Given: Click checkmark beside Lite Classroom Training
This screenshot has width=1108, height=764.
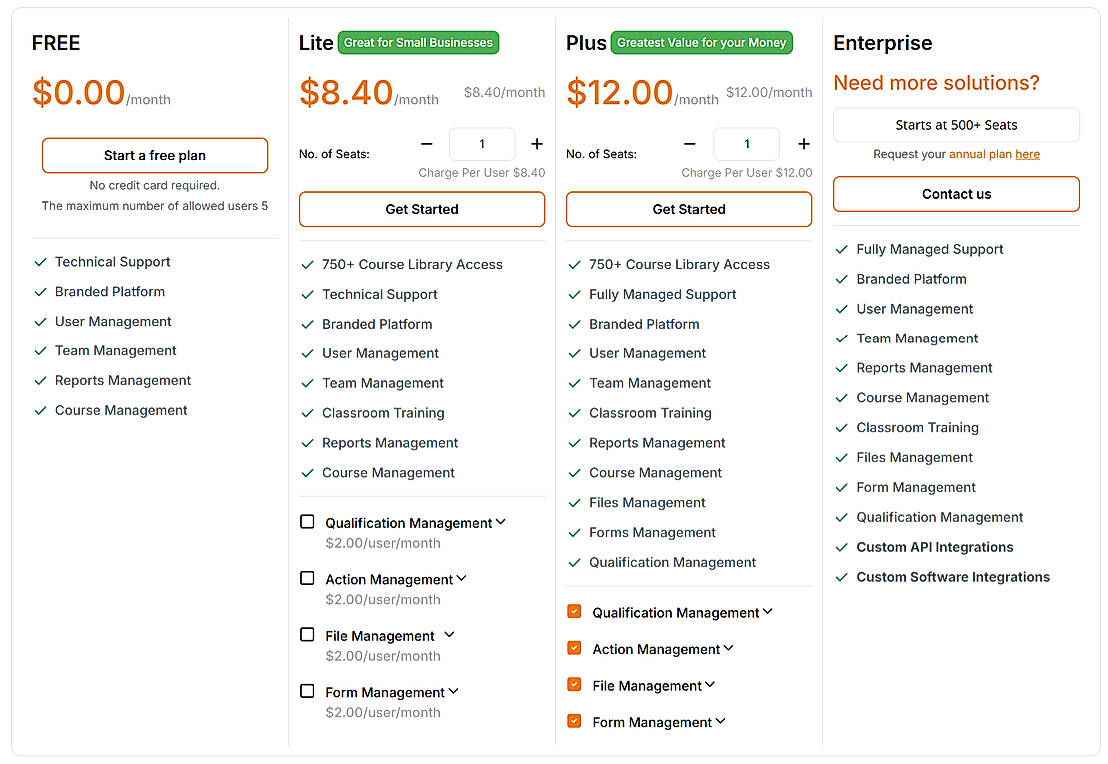Looking at the screenshot, I should 307,413.
